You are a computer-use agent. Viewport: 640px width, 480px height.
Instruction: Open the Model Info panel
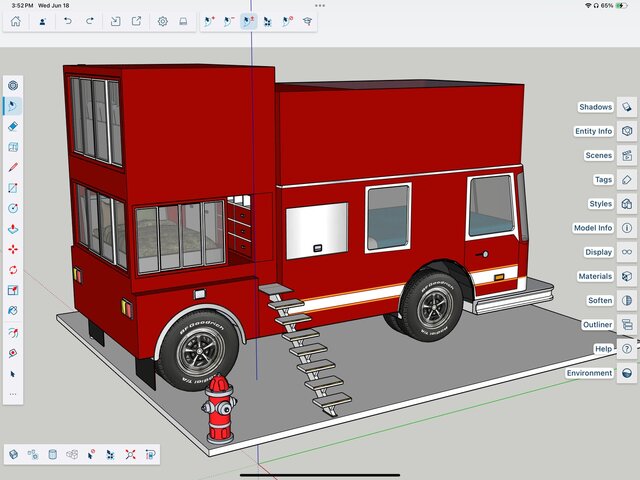click(593, 228)
